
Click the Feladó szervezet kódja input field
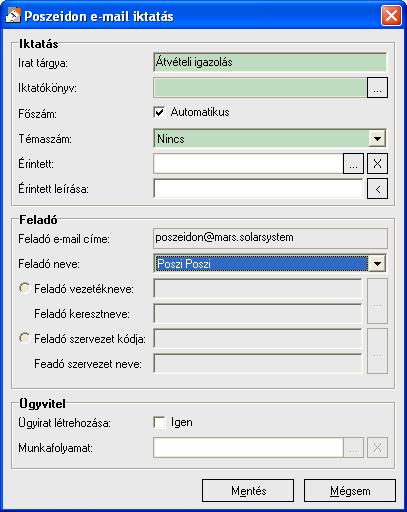[258, 339]
